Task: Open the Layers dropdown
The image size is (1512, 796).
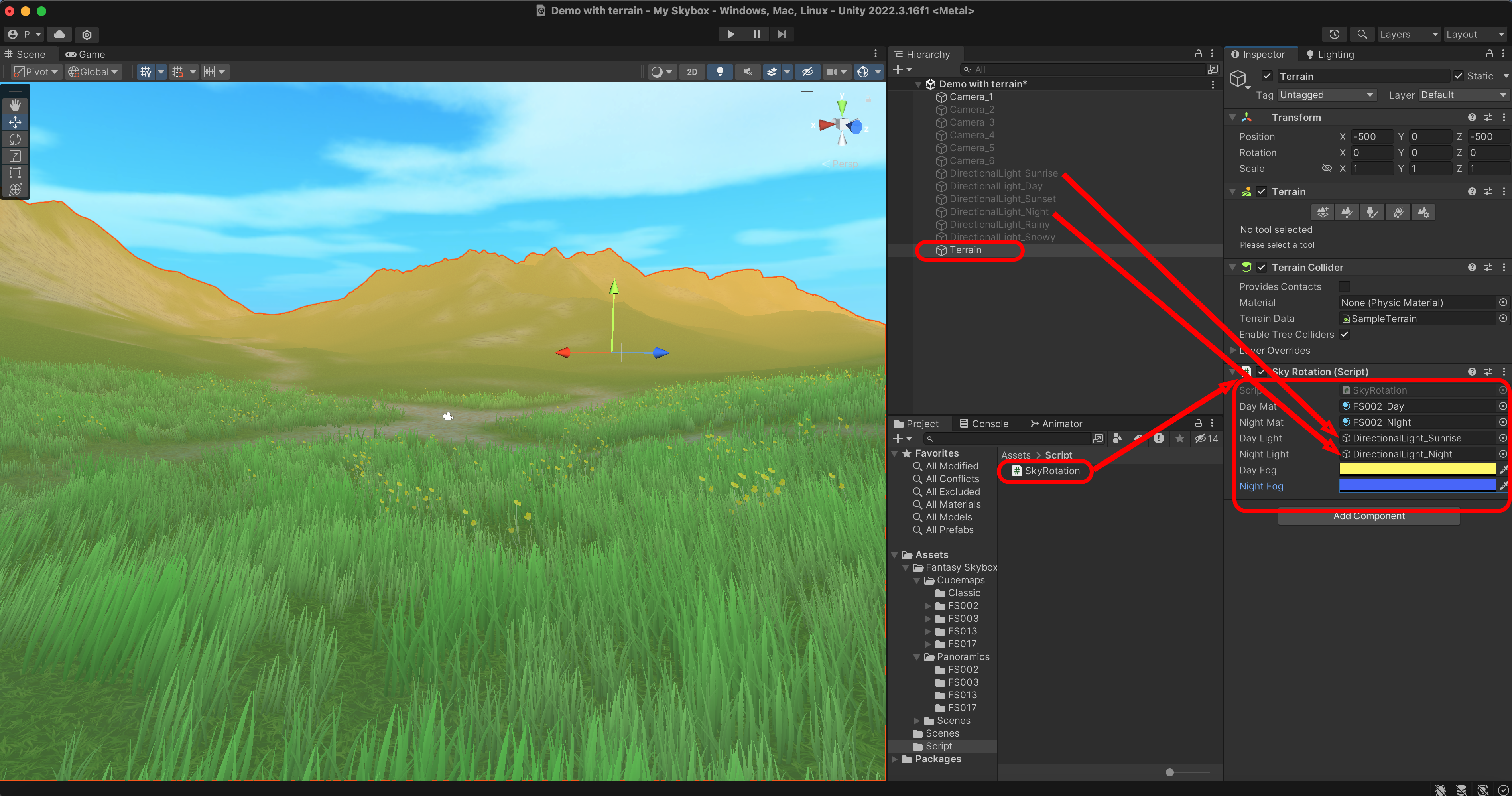Action: (1407, 35)
